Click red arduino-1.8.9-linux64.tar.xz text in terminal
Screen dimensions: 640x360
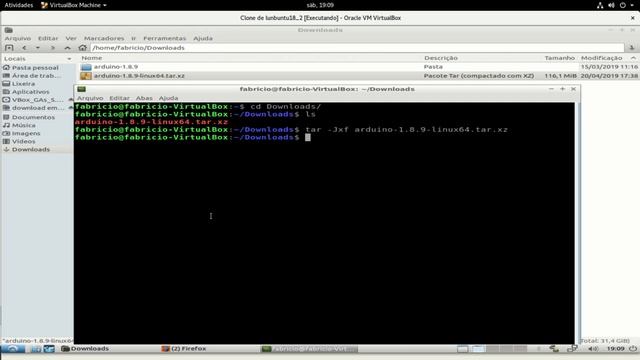point(151,122)
